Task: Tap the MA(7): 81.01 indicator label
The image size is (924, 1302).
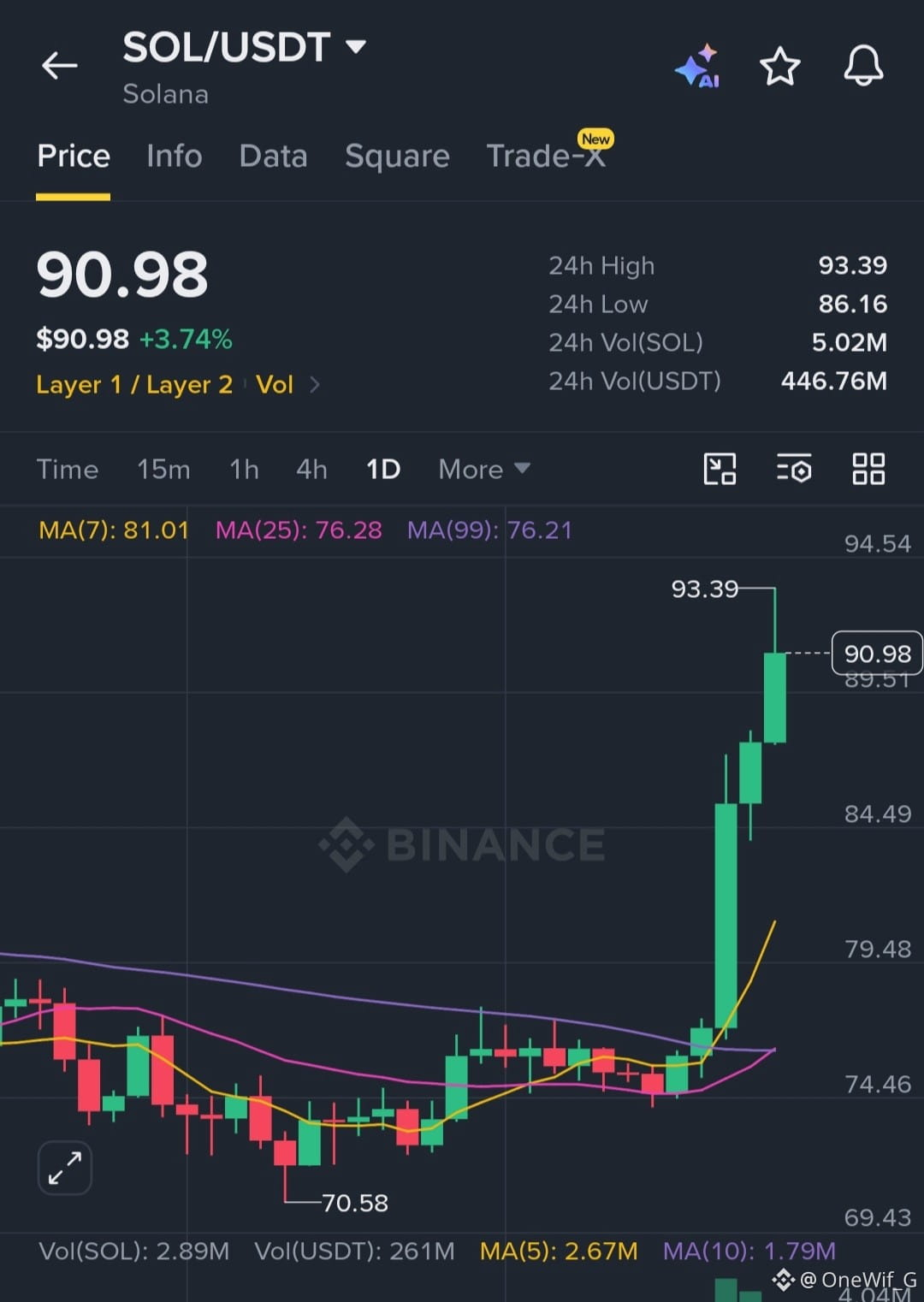Action: point(114,530)
